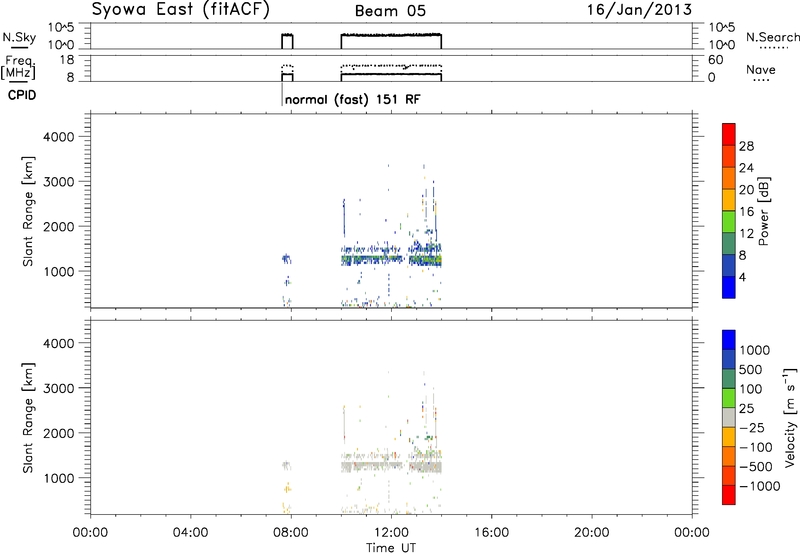The height and width of the screenshot is (554, 800).
Task: Click the dotted Nave trace in frequency panel
Action: click(x=391, y=66)
